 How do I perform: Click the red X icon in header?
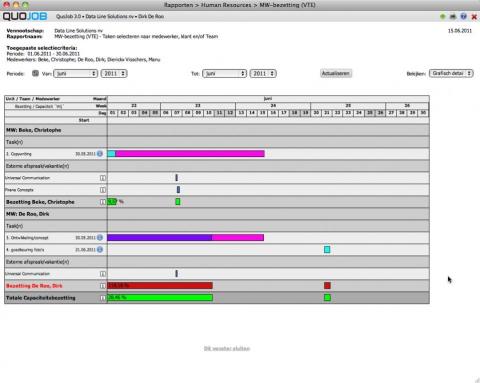474,17
